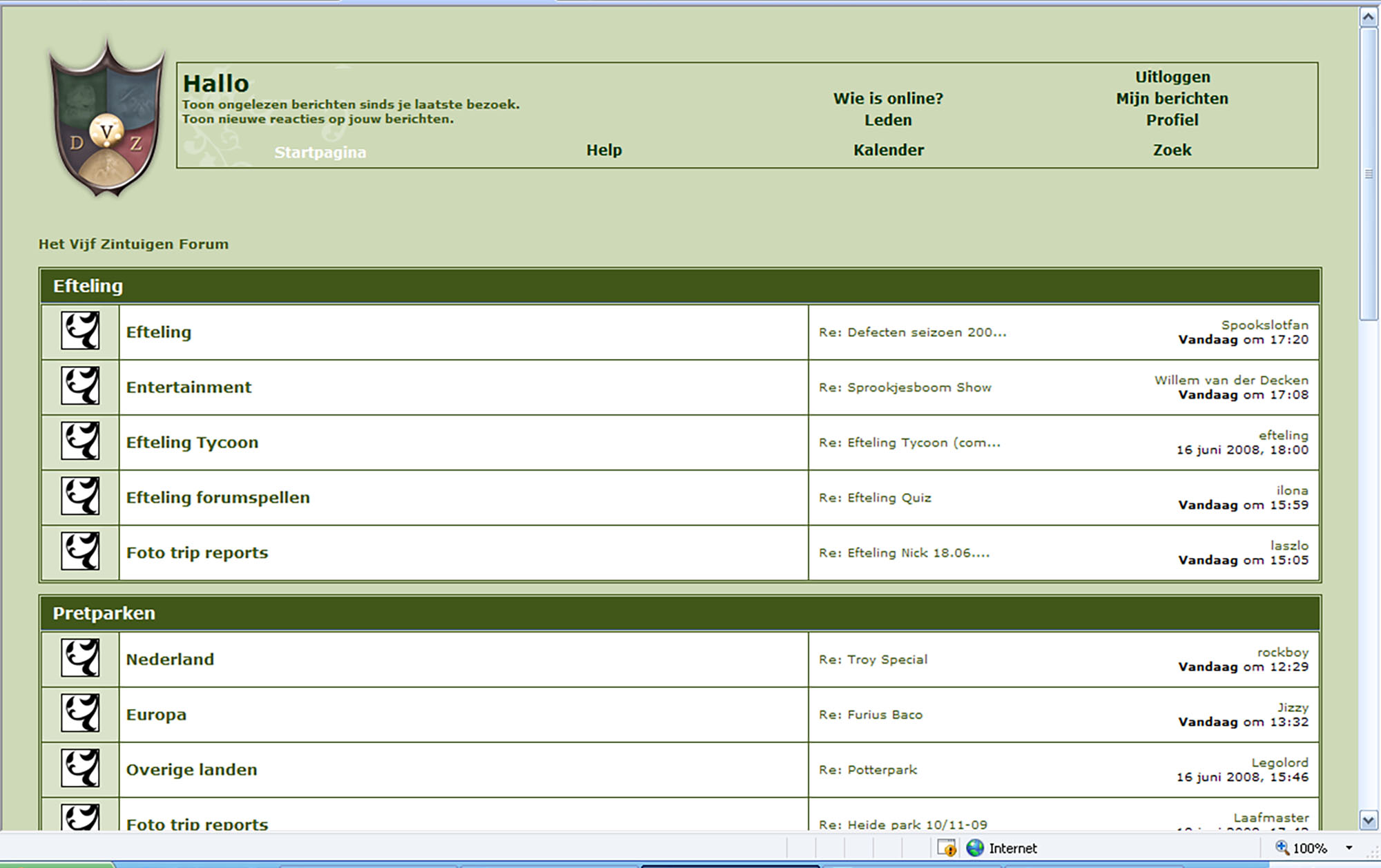
Task: View user efteling's profile
Action: (1283, 435)
